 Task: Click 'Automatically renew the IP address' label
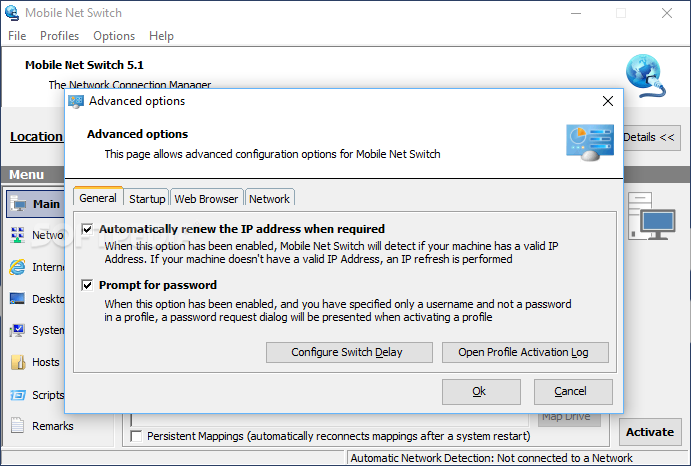tap(242, 229)
